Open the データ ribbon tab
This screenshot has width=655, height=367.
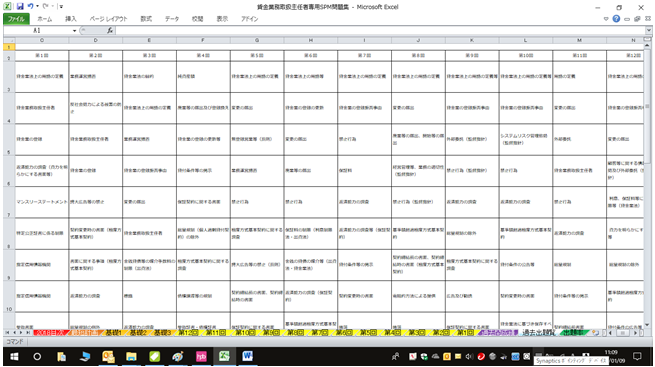click(172, 19)
